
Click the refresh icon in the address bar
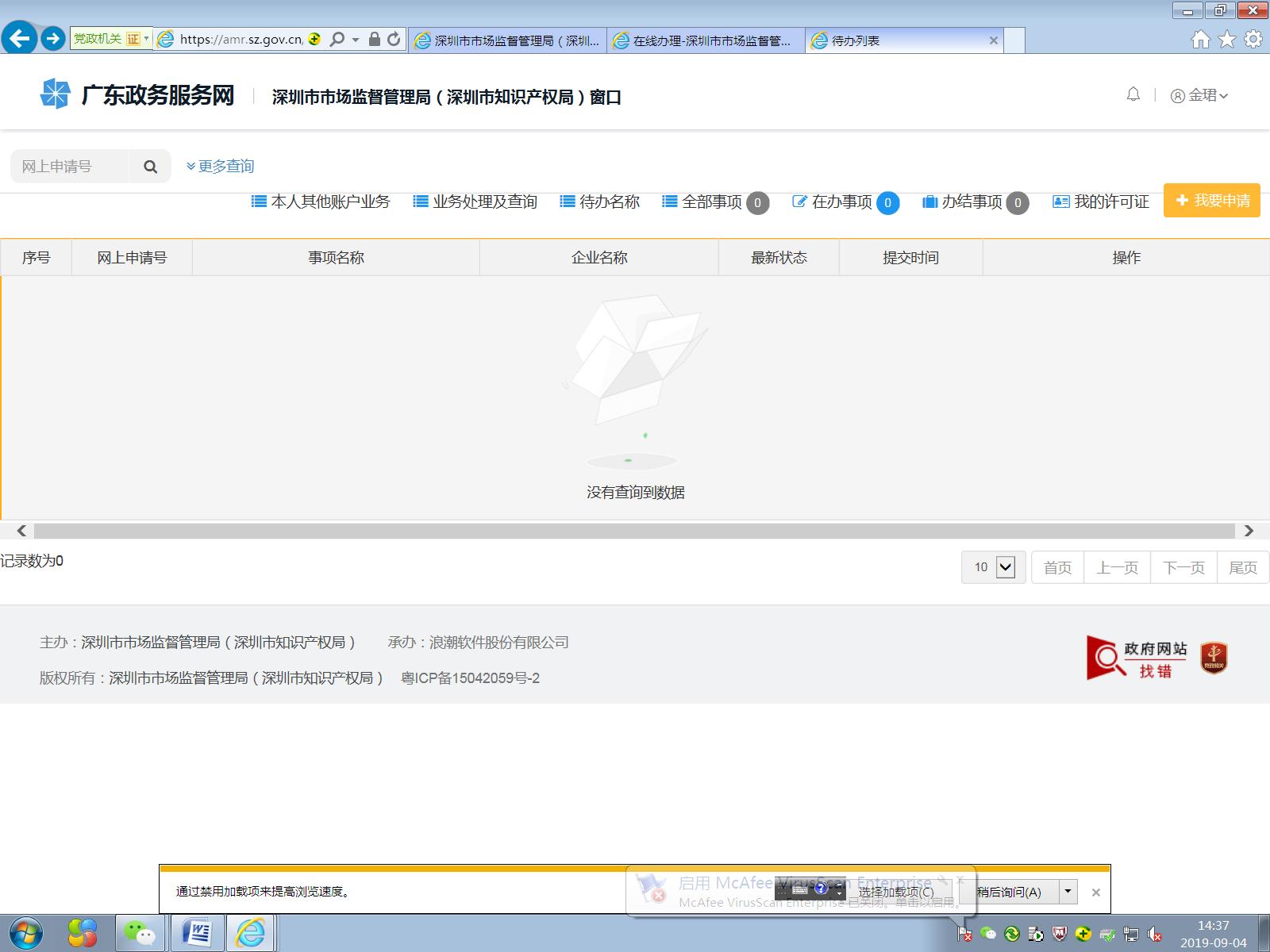tap(392, 38)
